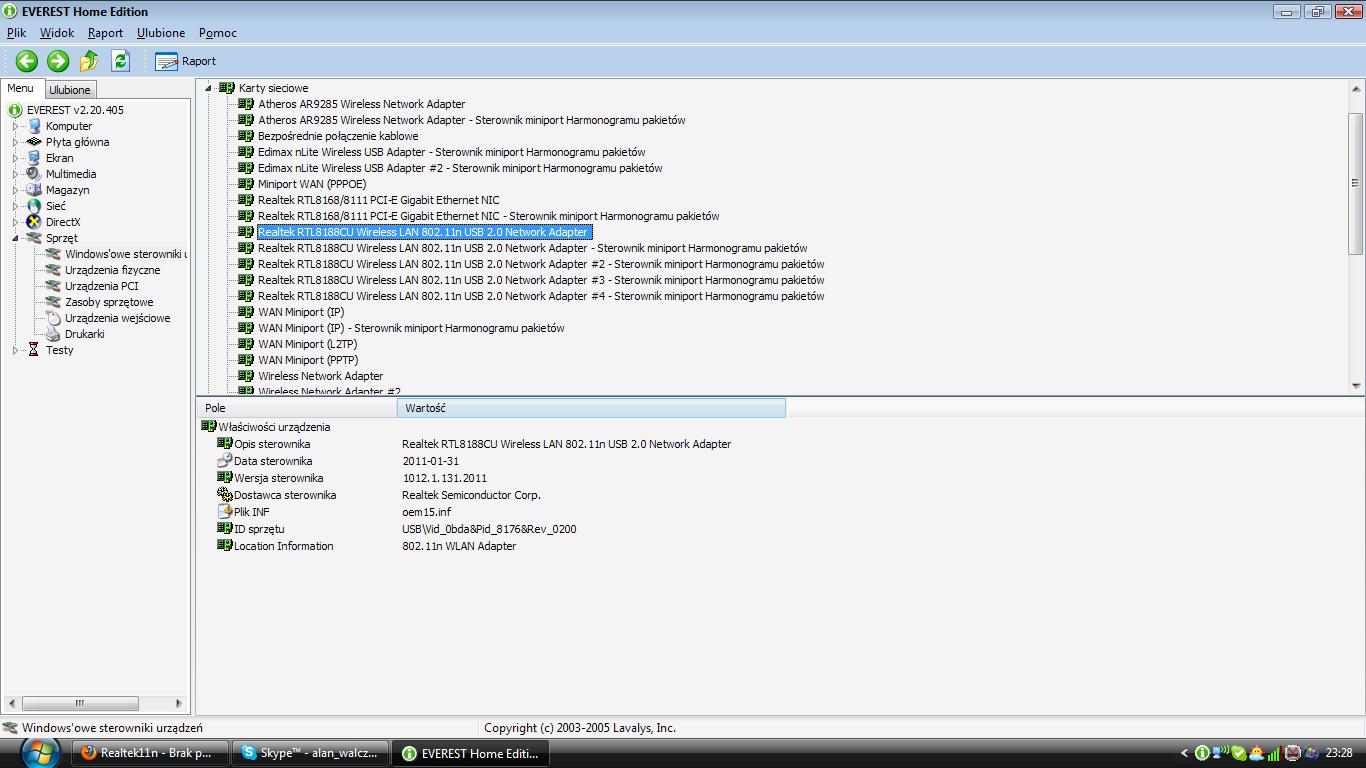Viewport: 1366px width, 768px height.
Task: Click the Płyta główna icon
Action: pyautogui.click(x=34, y=142)
